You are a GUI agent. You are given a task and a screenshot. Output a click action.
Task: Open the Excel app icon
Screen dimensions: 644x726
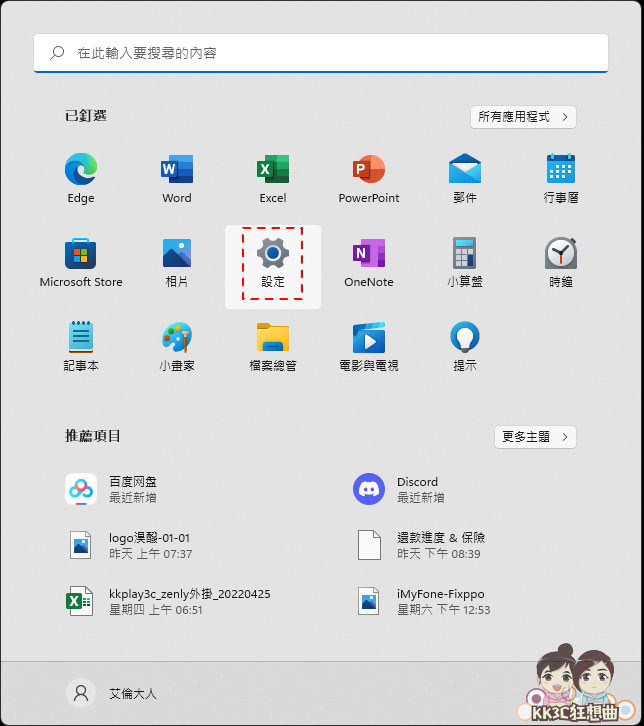click(x=273, y=170)
